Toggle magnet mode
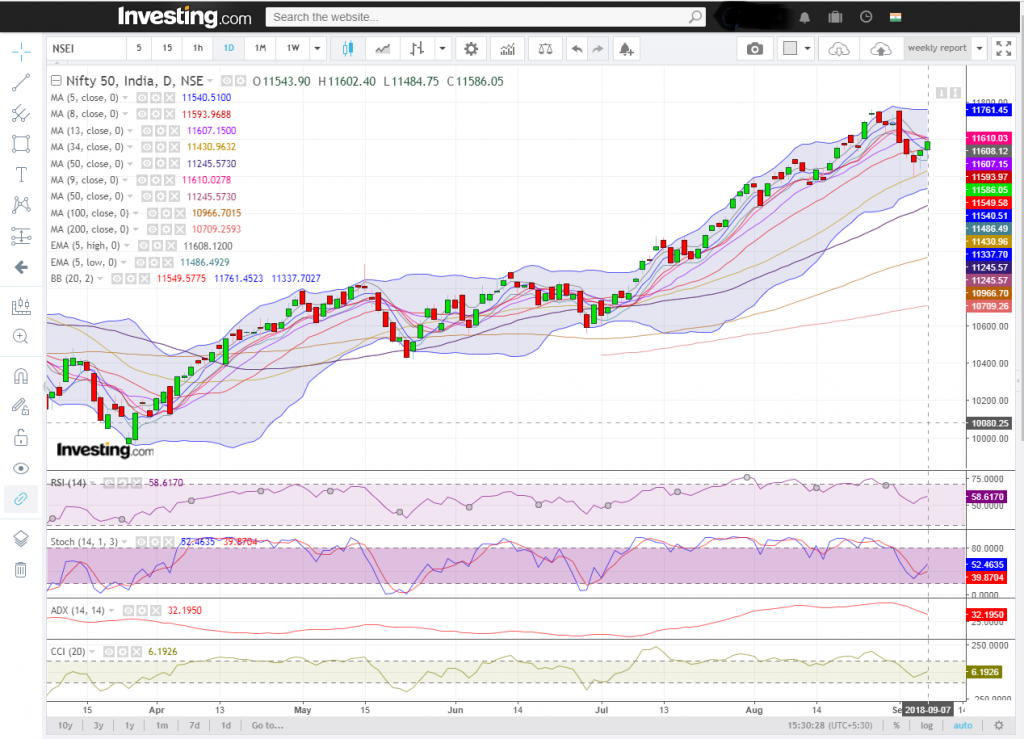Image resolution: width=1024 pixels, height=739 pixels. [21, 376]
